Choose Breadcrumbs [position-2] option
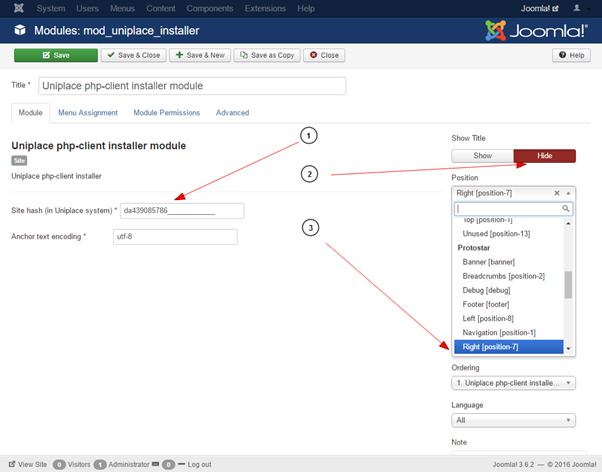602x472 pixels. pyautogui.click(x=508, y=276)
